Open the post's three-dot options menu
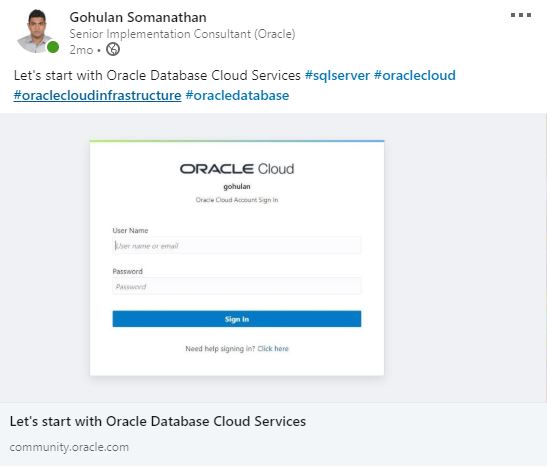547x468 pixels. click(520, 15)
